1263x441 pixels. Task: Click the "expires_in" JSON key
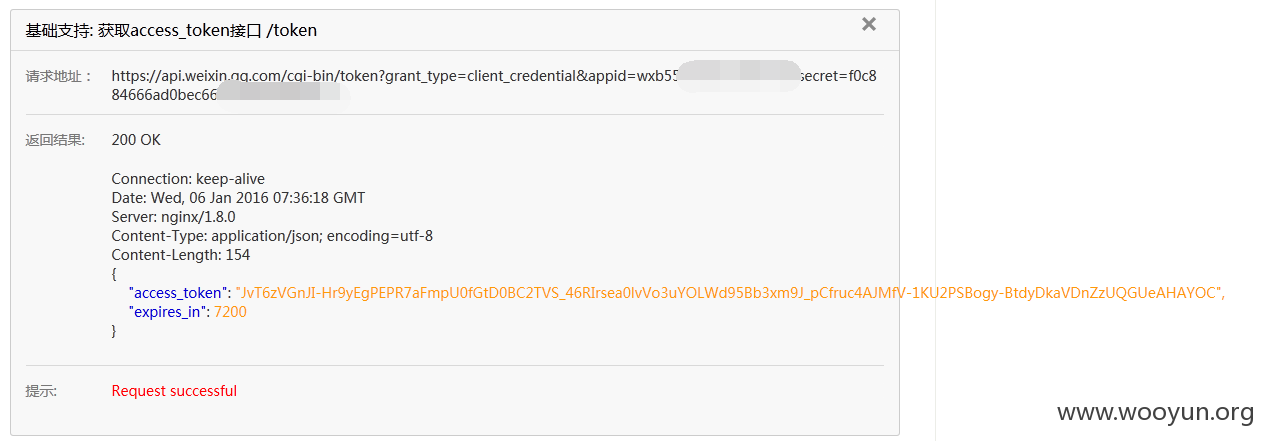click(169, 312)
